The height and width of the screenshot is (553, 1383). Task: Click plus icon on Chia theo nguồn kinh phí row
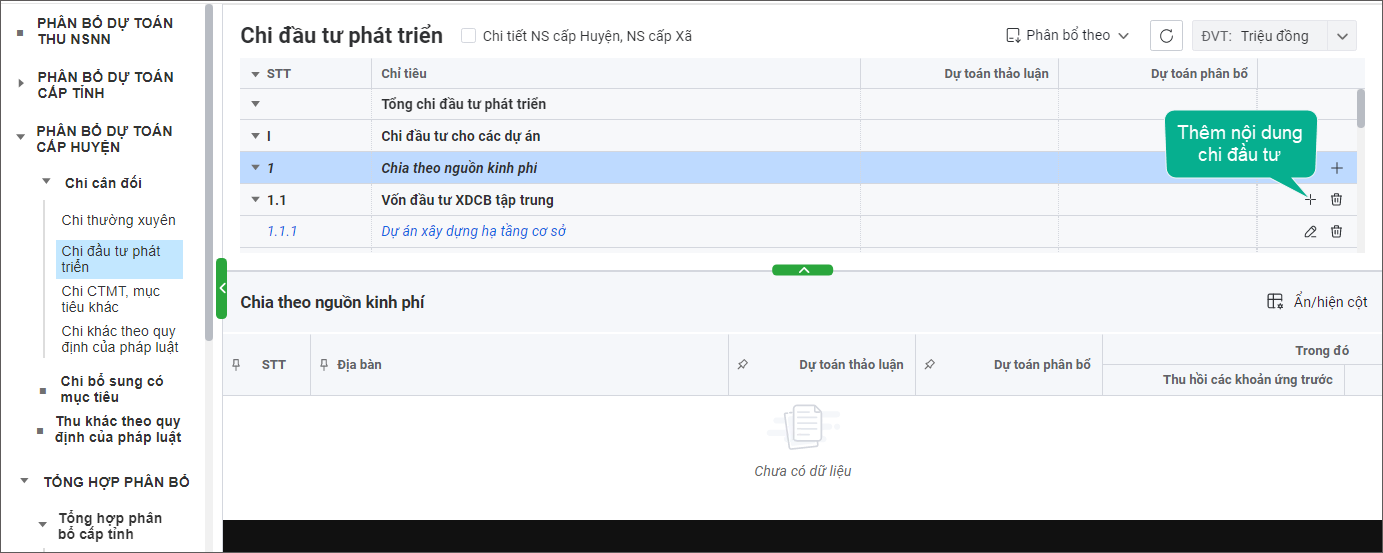click(1337, 168)
